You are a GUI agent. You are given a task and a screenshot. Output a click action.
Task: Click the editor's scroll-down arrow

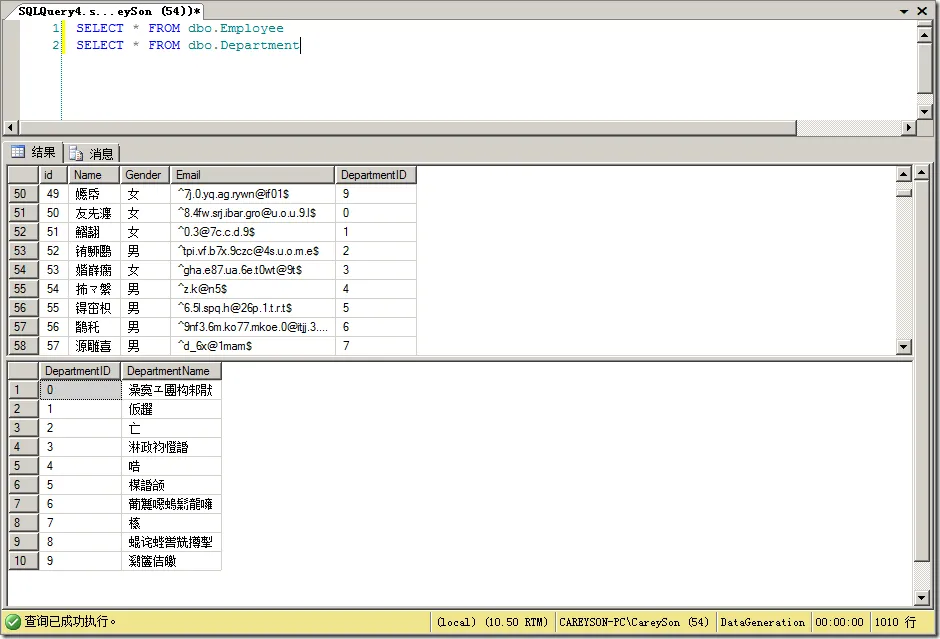coord(925,112)
